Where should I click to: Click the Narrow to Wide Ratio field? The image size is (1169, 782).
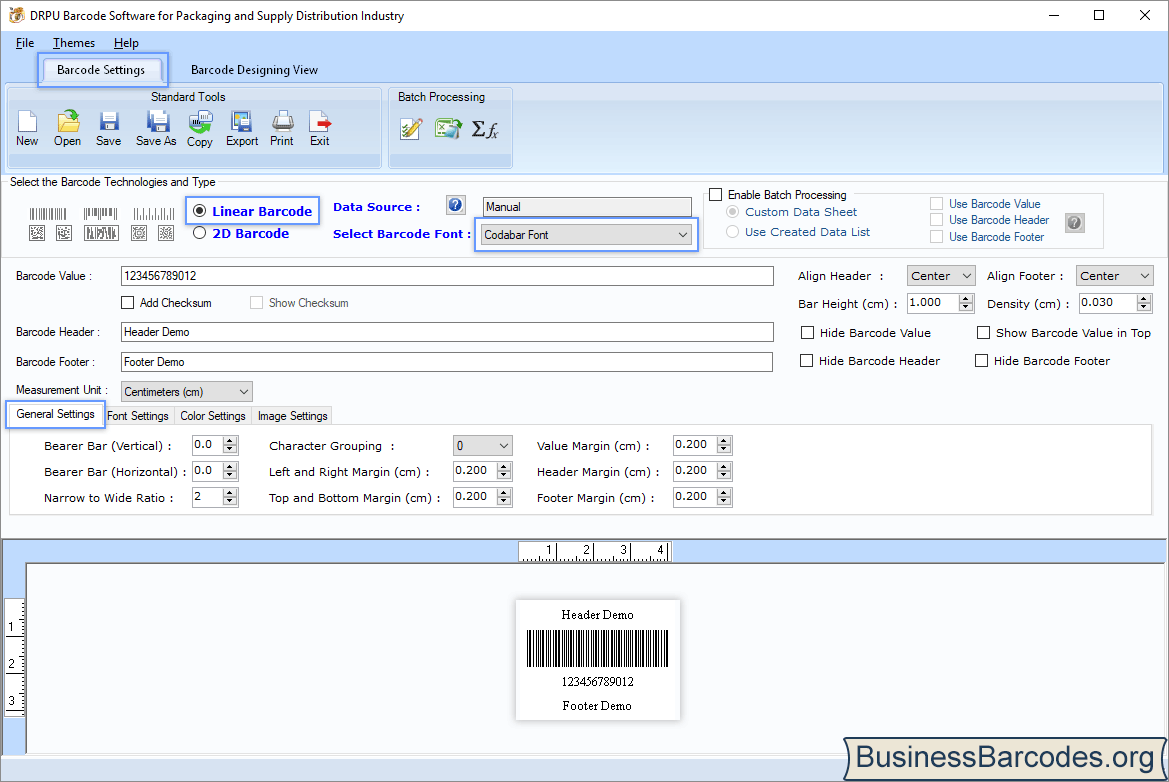click(207, 497)
